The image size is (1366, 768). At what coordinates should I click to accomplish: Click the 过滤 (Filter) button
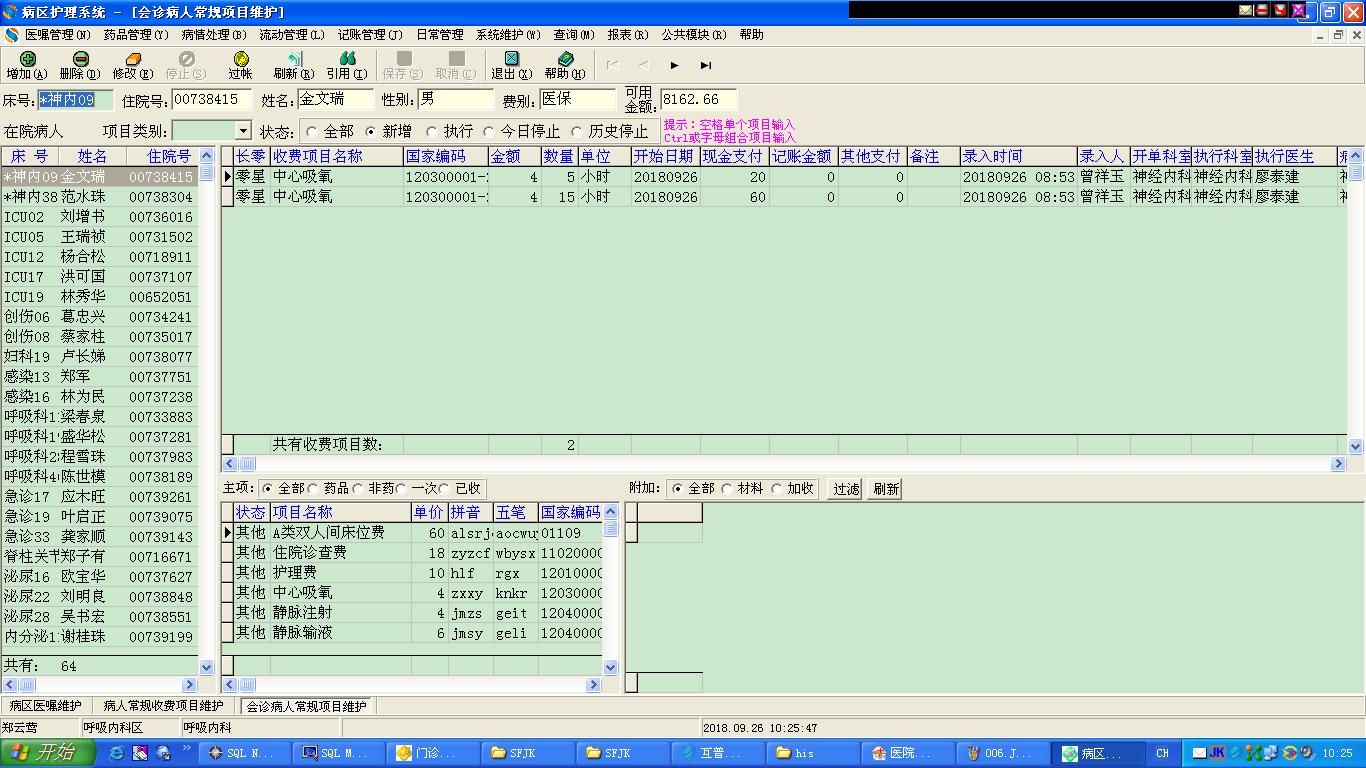846,489
